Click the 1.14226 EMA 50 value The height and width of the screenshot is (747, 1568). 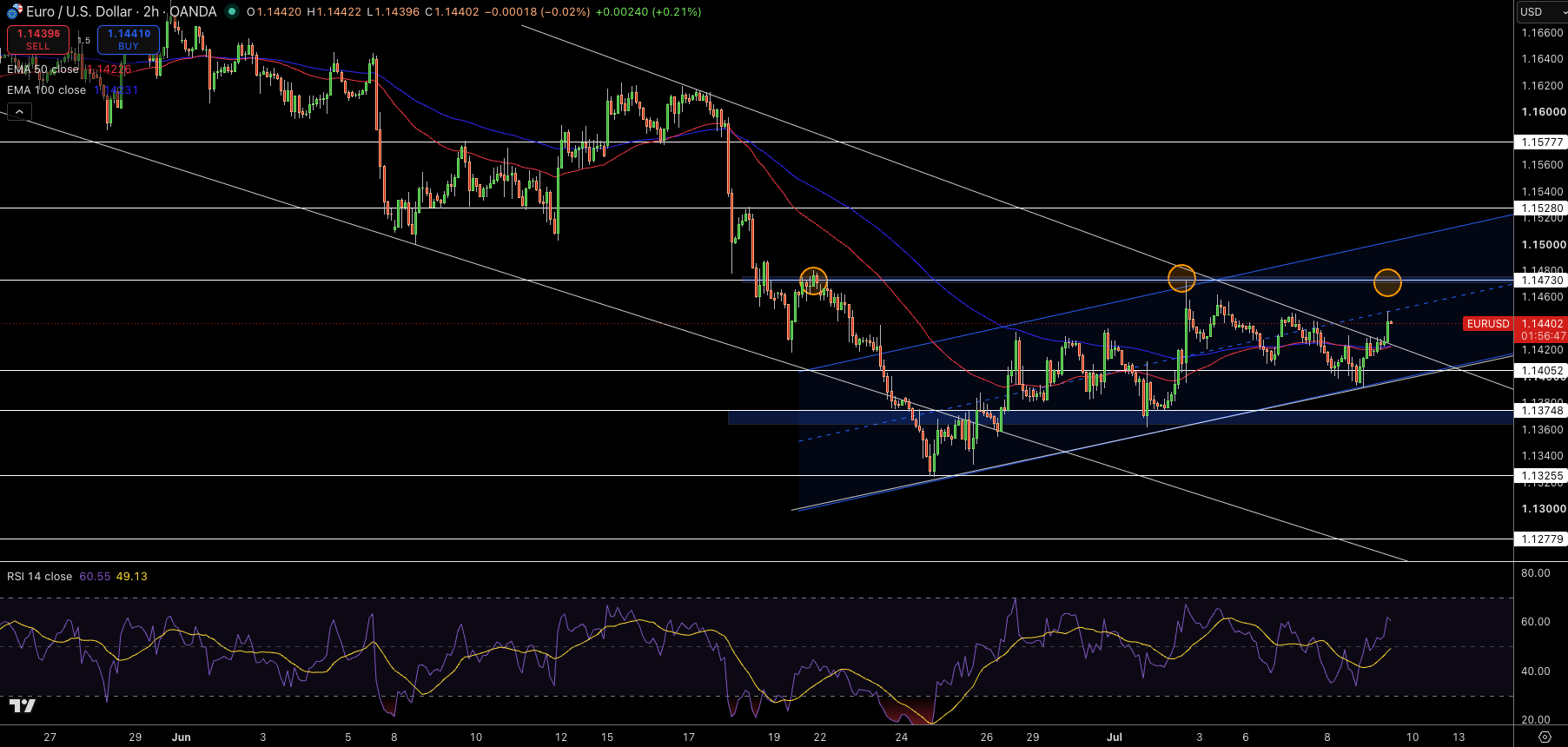pos(109,69)
